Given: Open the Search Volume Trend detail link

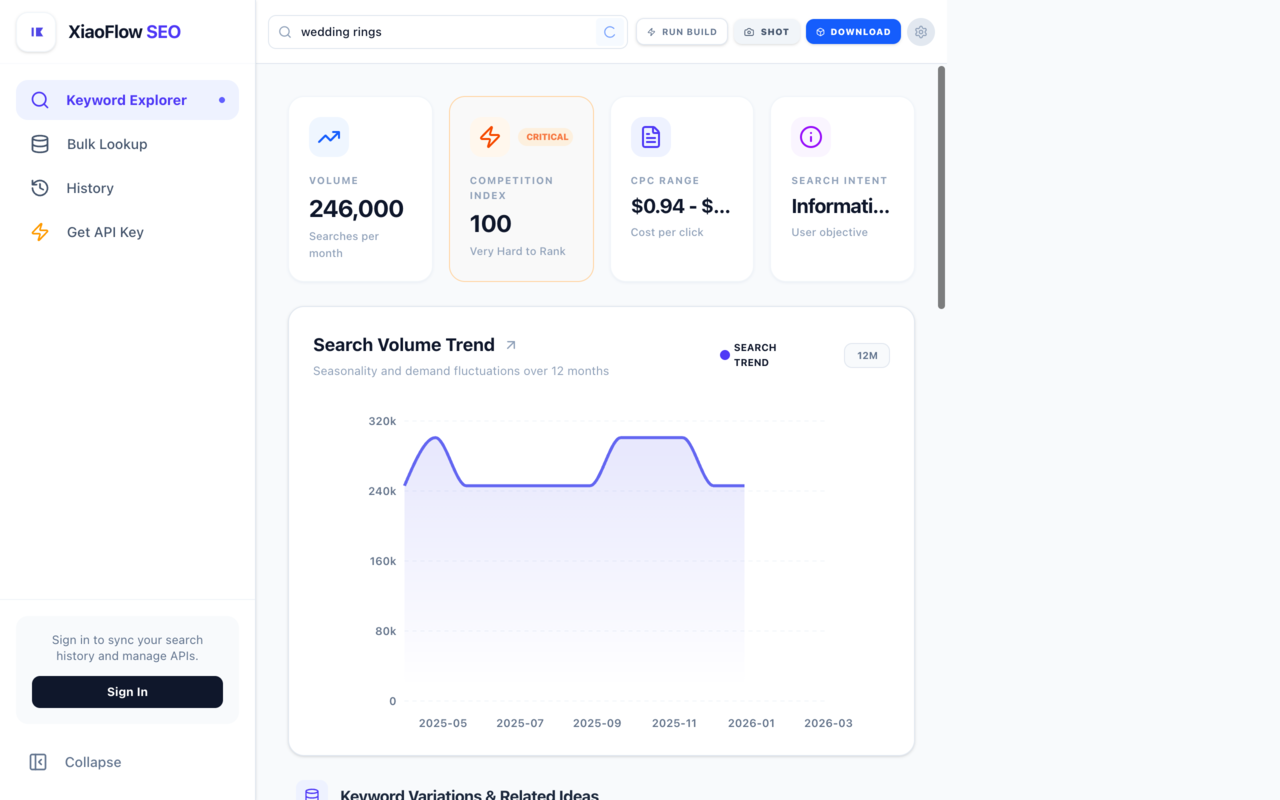Looking at the screenshot, I should click(510, 344).
